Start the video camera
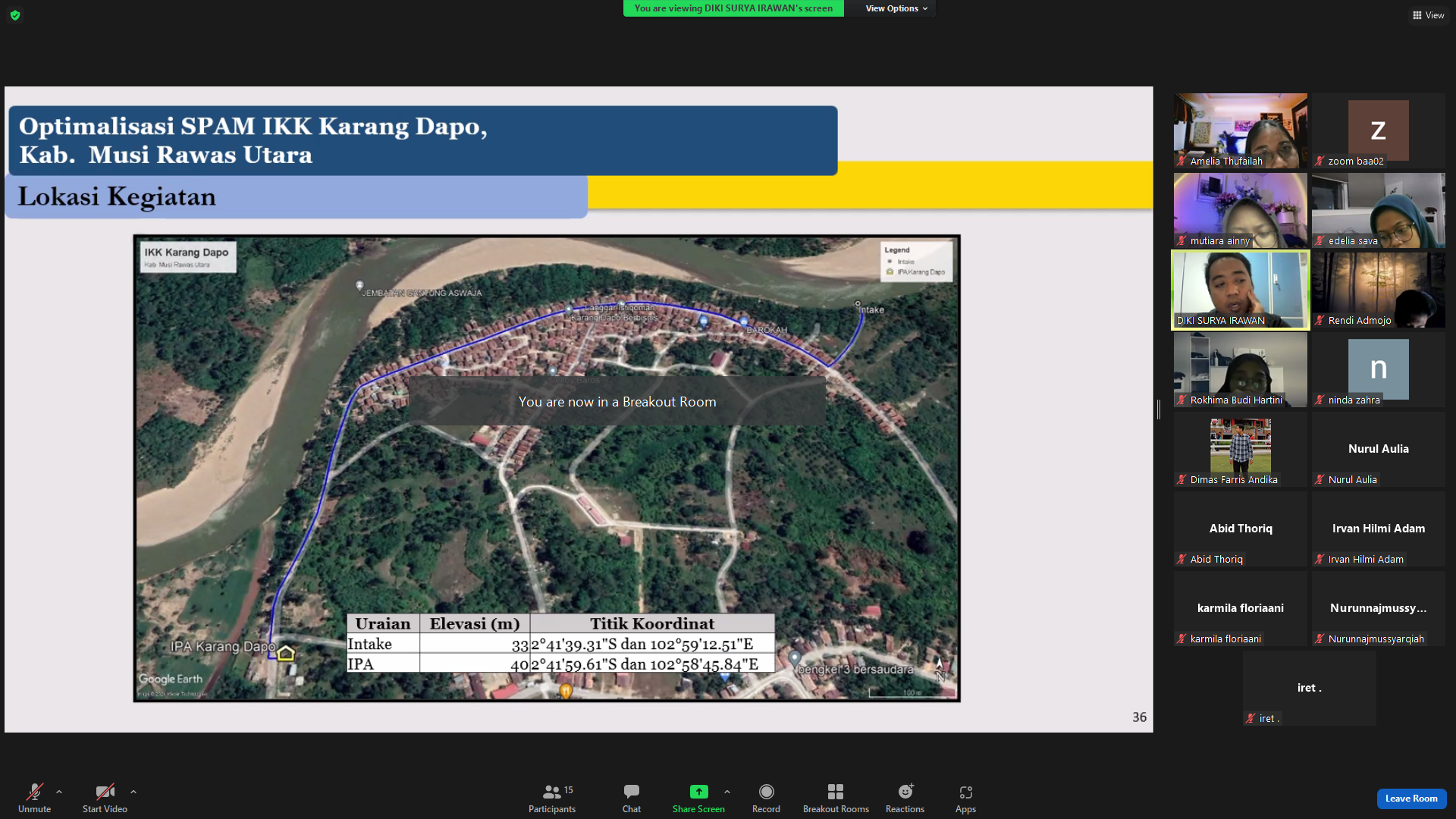The image size is (1456, 819). point(105,798)
